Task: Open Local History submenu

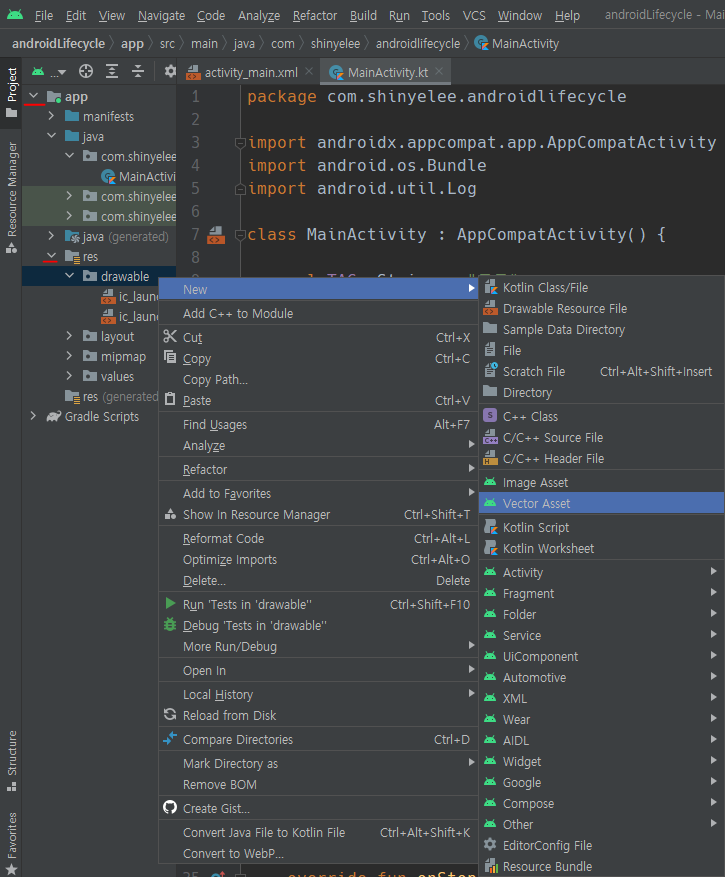Action: 318,695
